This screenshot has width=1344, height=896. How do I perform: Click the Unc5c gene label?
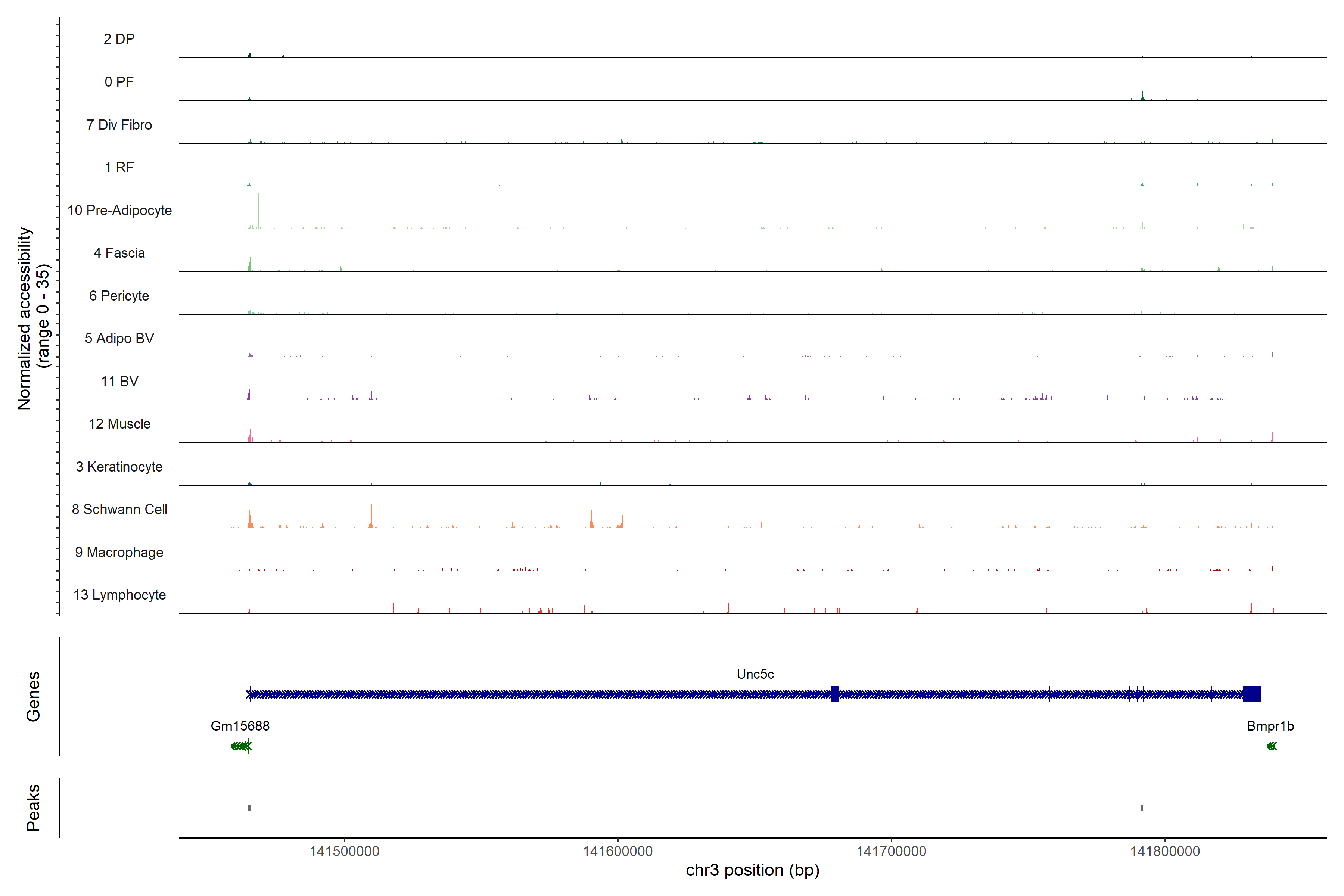click(x=755, y=674)
